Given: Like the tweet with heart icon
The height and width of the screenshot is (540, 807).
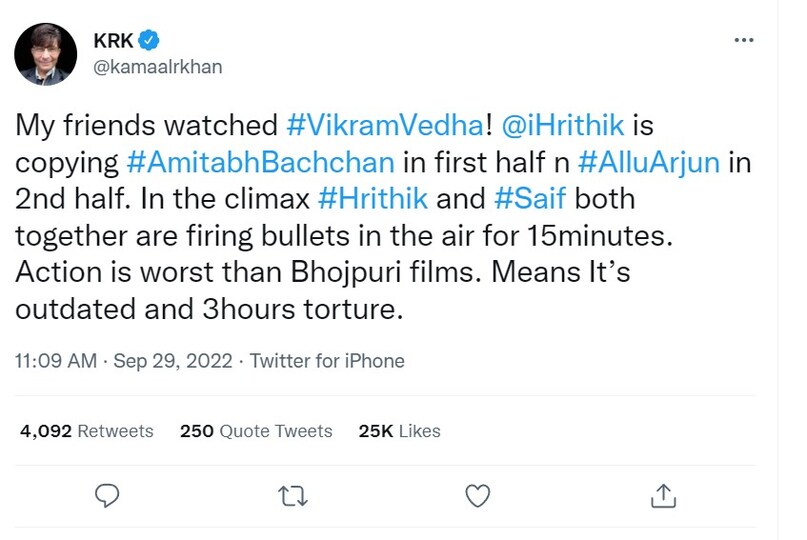Looking at the screenshot, I should [x=479, y=495].
